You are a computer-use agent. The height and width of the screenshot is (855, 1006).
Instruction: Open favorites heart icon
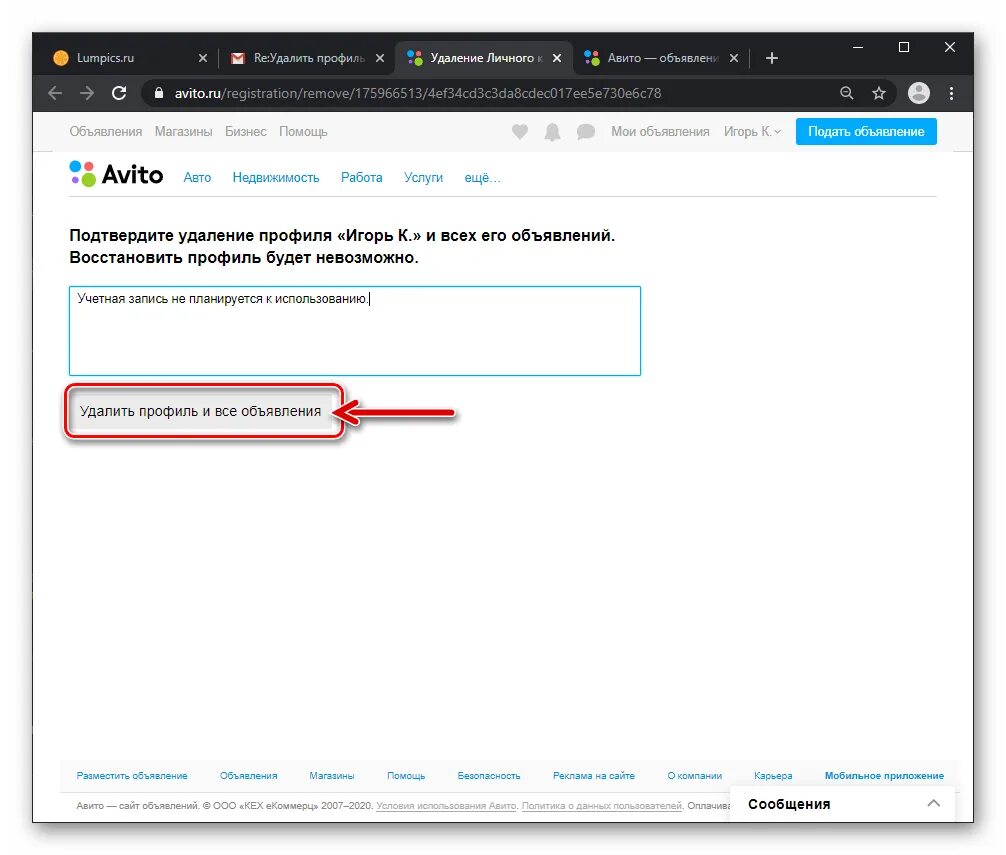[520, 131]
